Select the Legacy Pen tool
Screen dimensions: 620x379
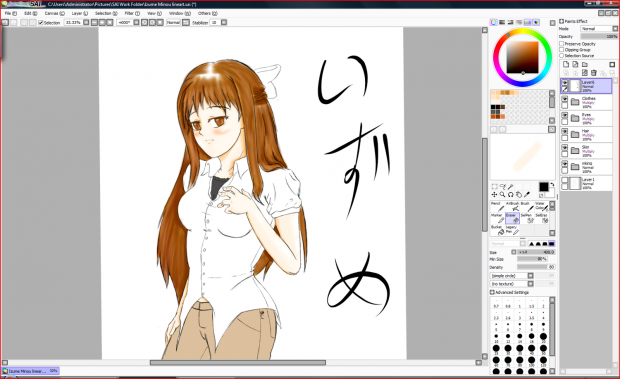click(512, 230)
